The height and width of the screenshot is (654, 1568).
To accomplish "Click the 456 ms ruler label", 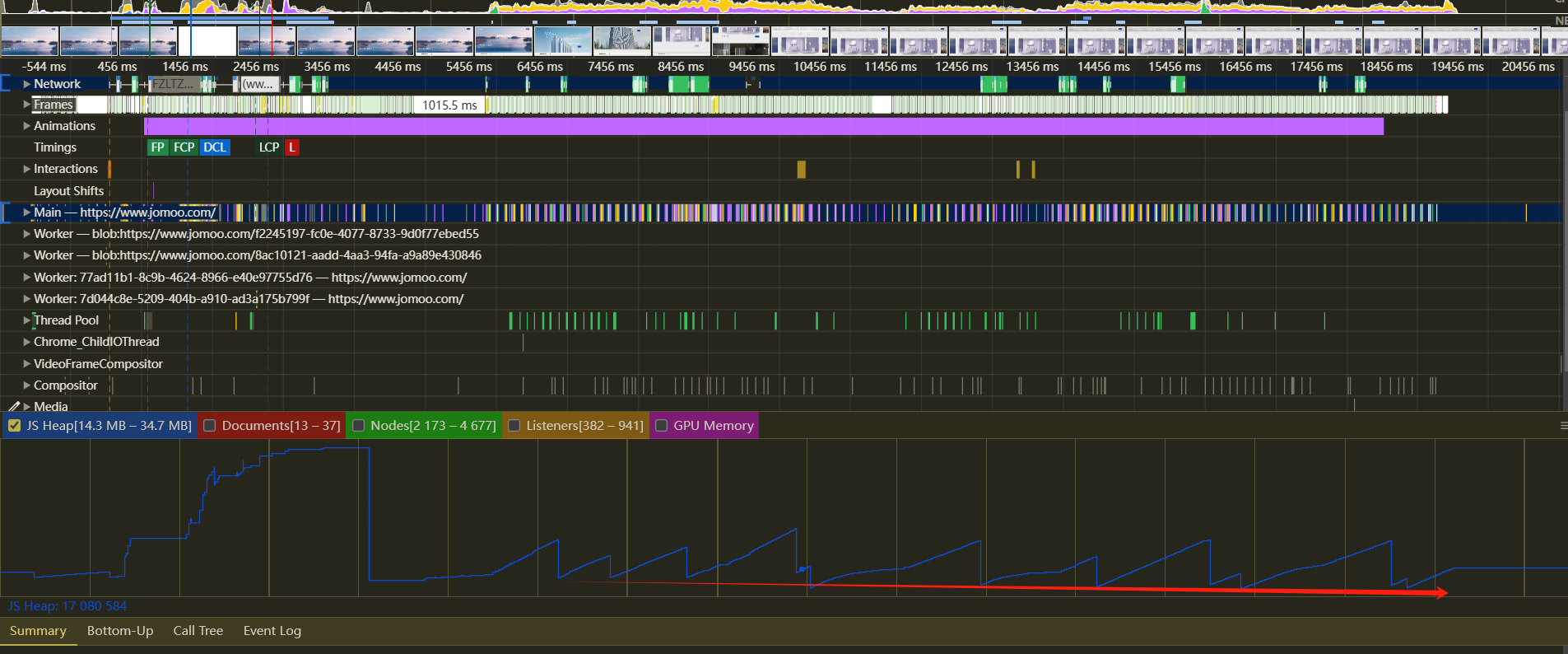I will coord(118,67).
